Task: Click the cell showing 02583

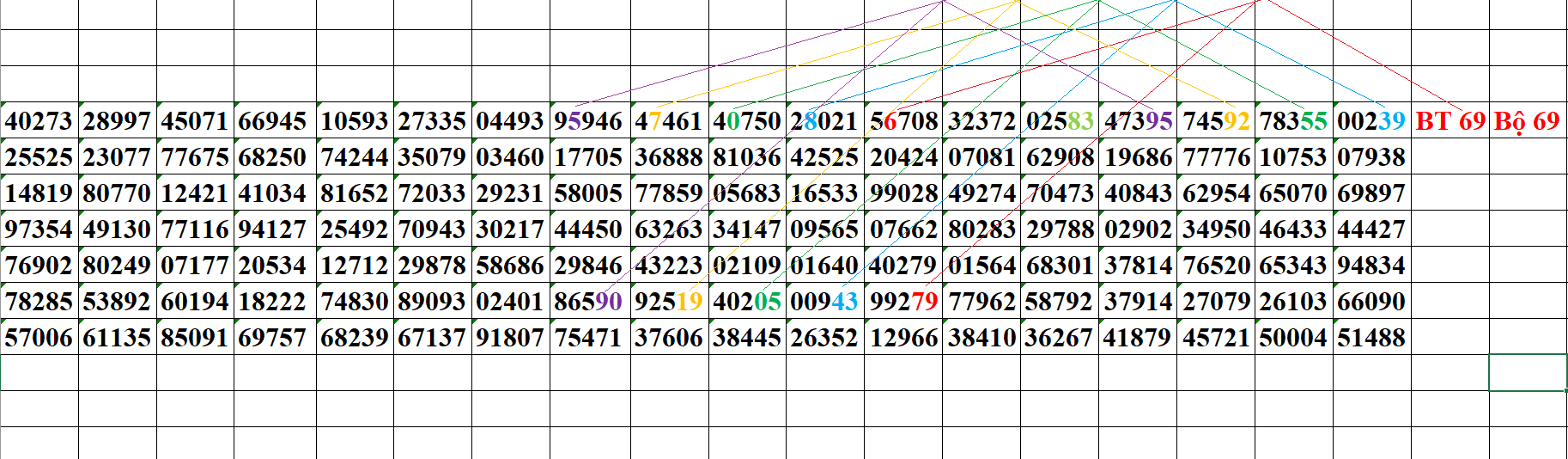Action: (x=1060, y=121)
